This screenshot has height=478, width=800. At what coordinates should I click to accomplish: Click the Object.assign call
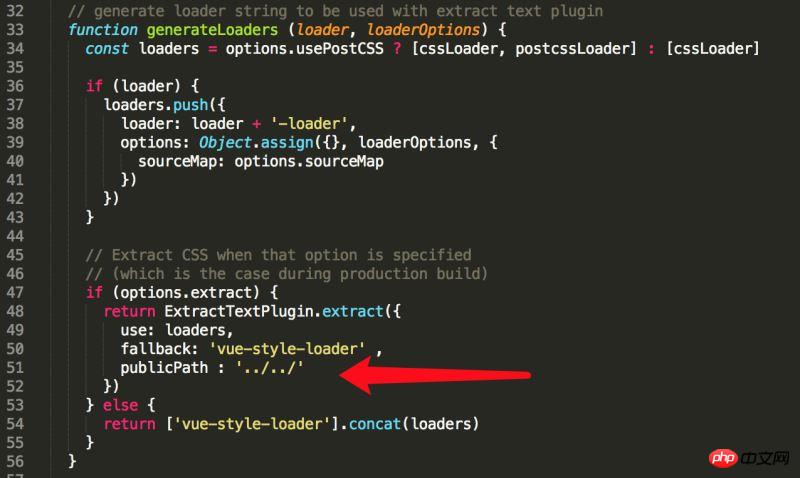point(256,142)
